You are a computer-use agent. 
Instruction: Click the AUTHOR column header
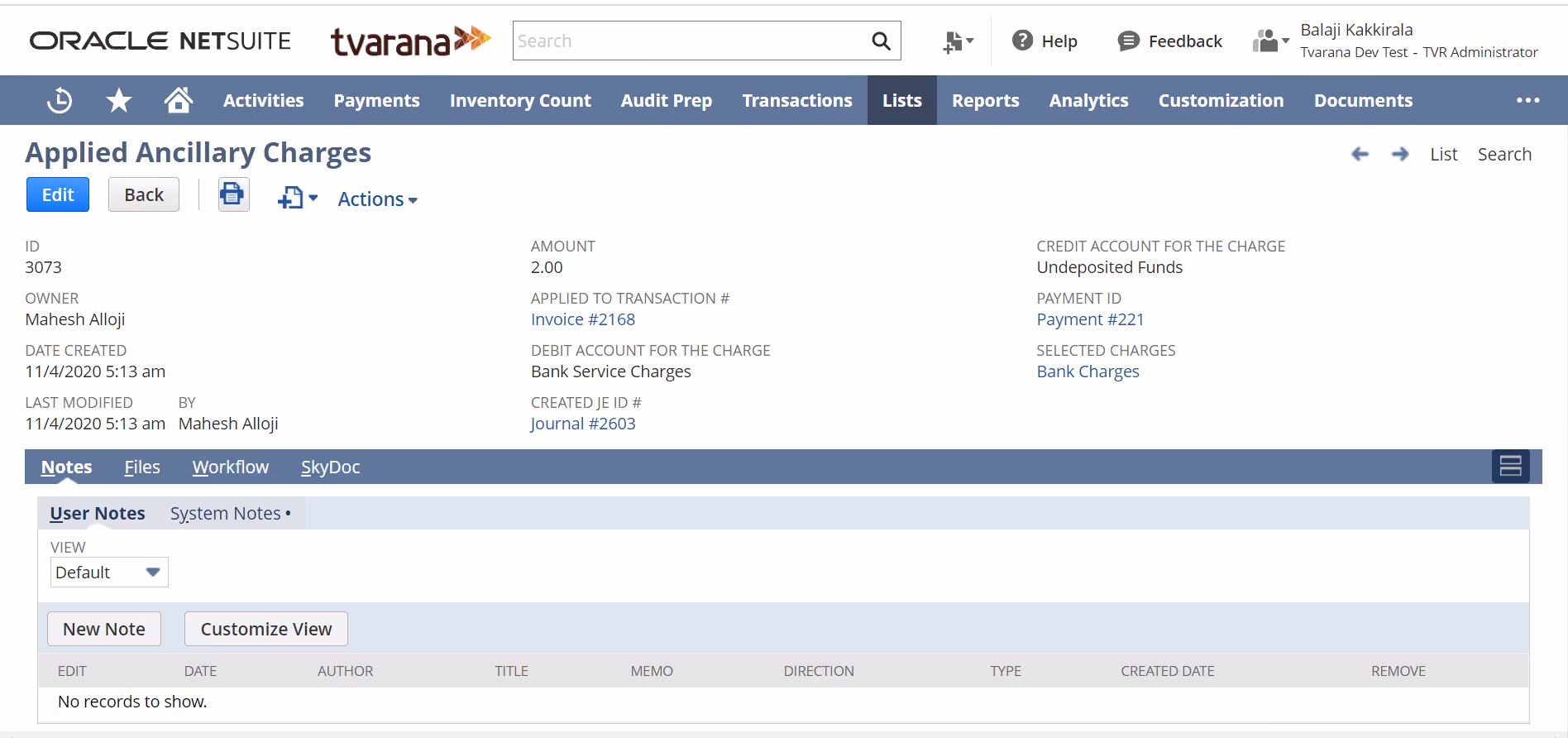coord(345,671)
